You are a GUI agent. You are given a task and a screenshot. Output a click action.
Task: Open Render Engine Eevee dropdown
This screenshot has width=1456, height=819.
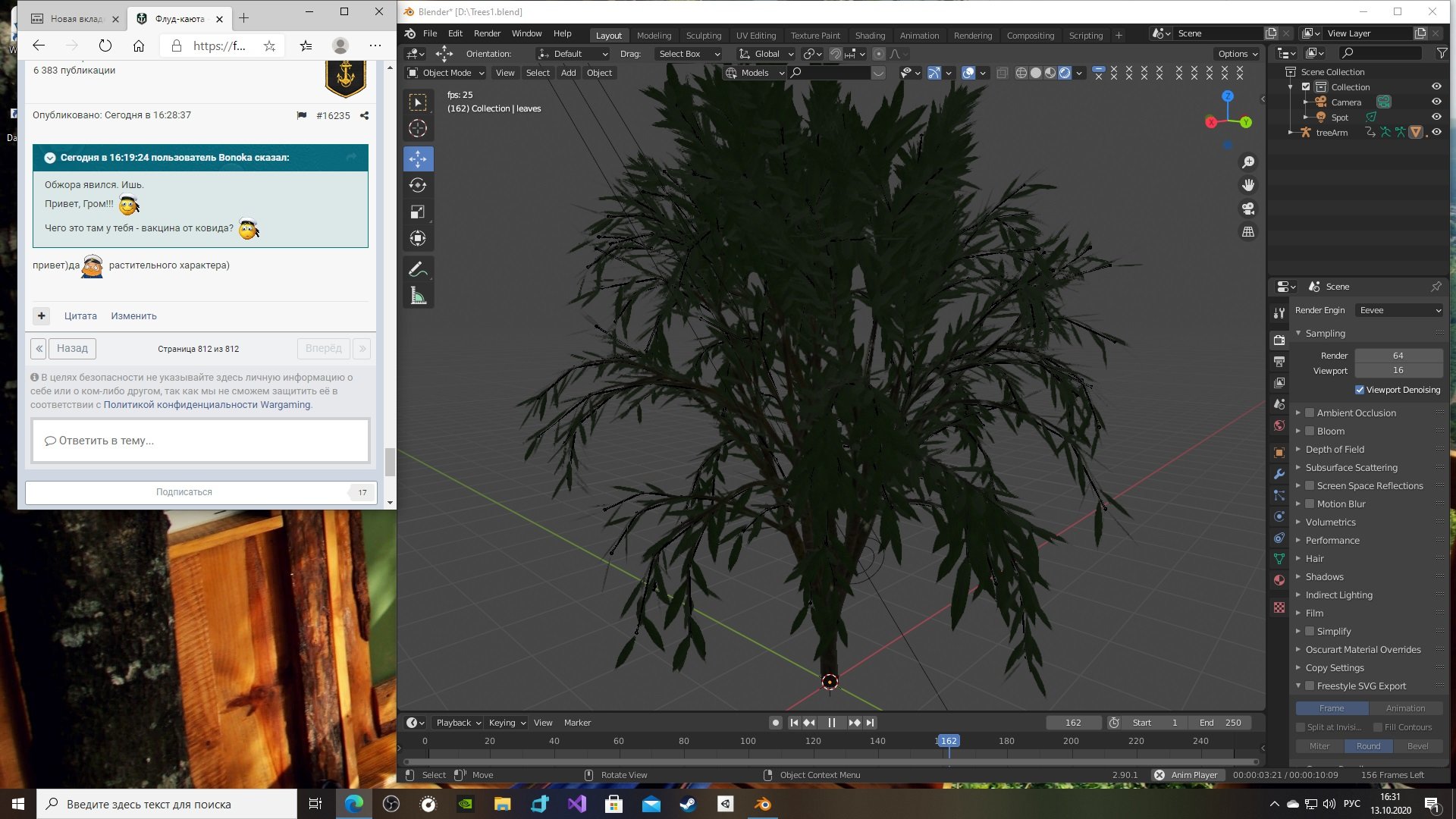(x=1399, y=310)
